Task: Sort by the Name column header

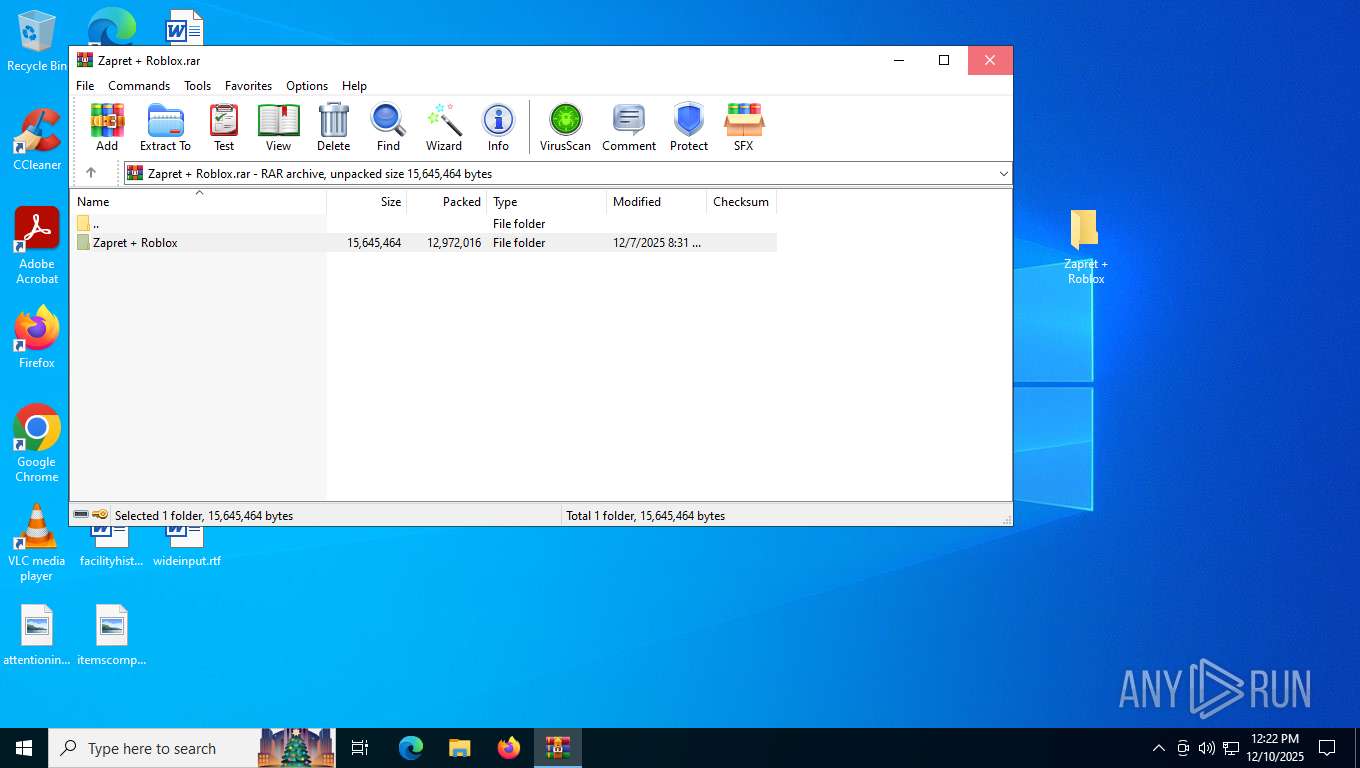Action: [x=198, y=202]
